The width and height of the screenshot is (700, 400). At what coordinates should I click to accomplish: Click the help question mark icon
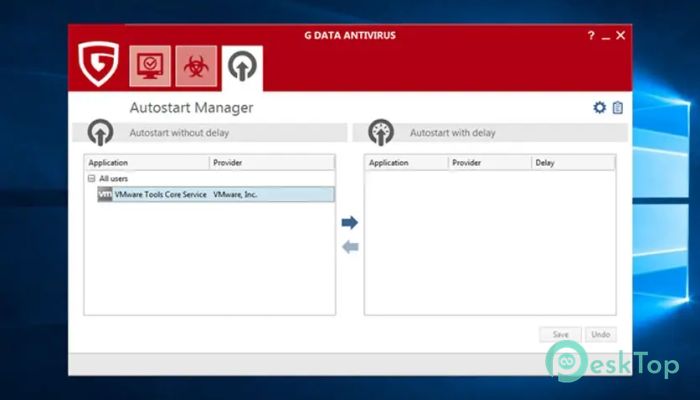591,35
